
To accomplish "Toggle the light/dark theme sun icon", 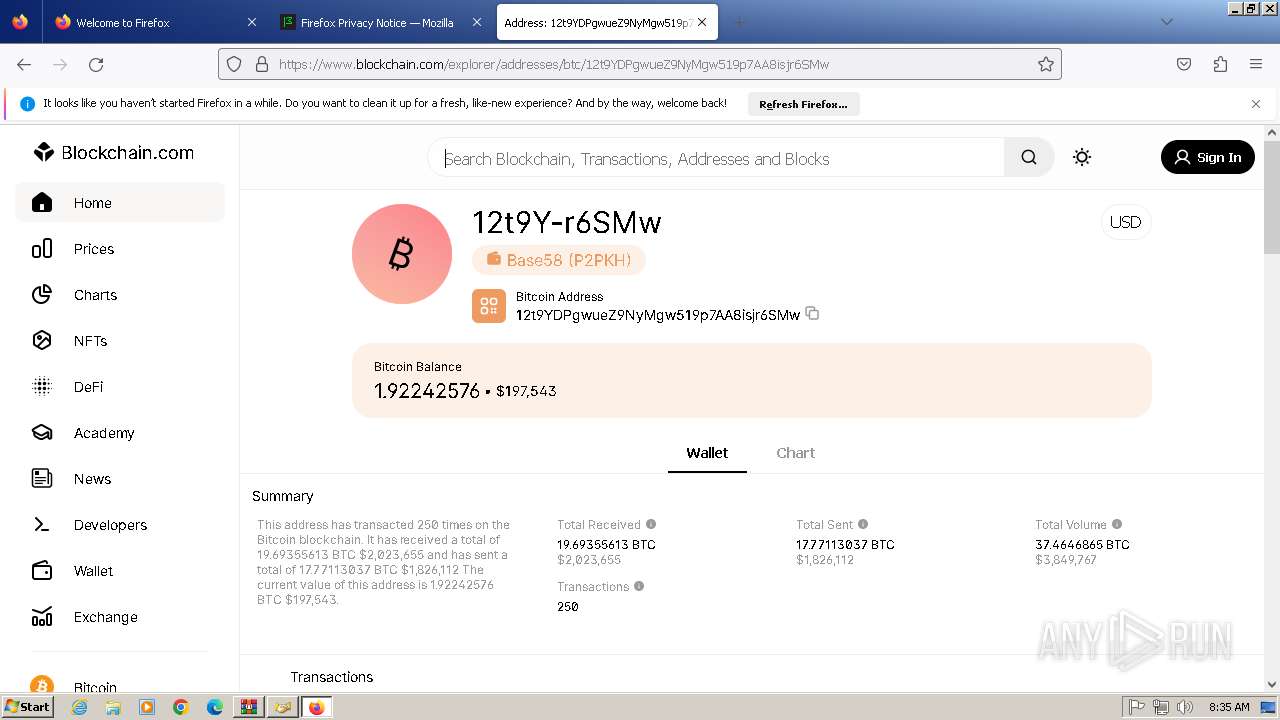I will pos(1082,157).
